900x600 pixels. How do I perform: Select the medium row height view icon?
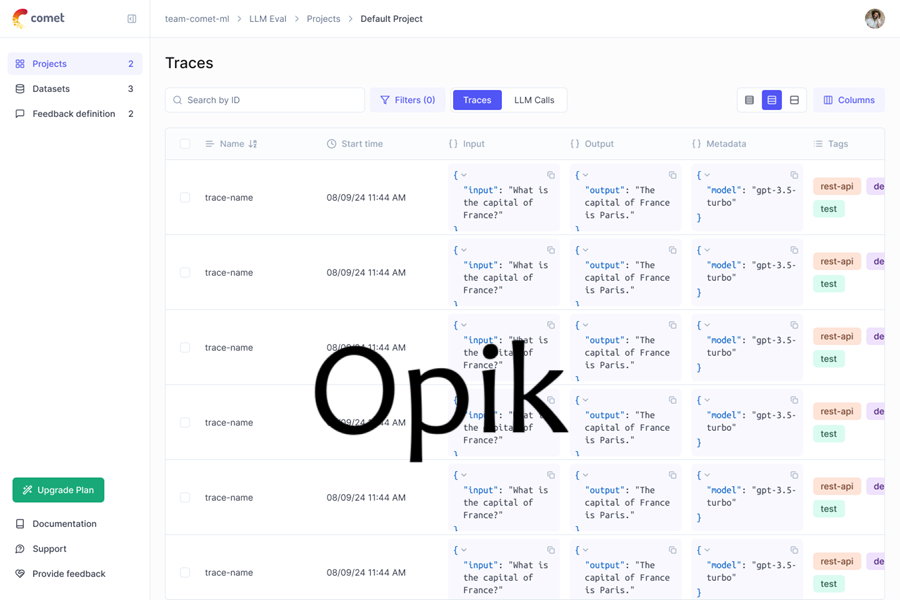pos(772,100)
